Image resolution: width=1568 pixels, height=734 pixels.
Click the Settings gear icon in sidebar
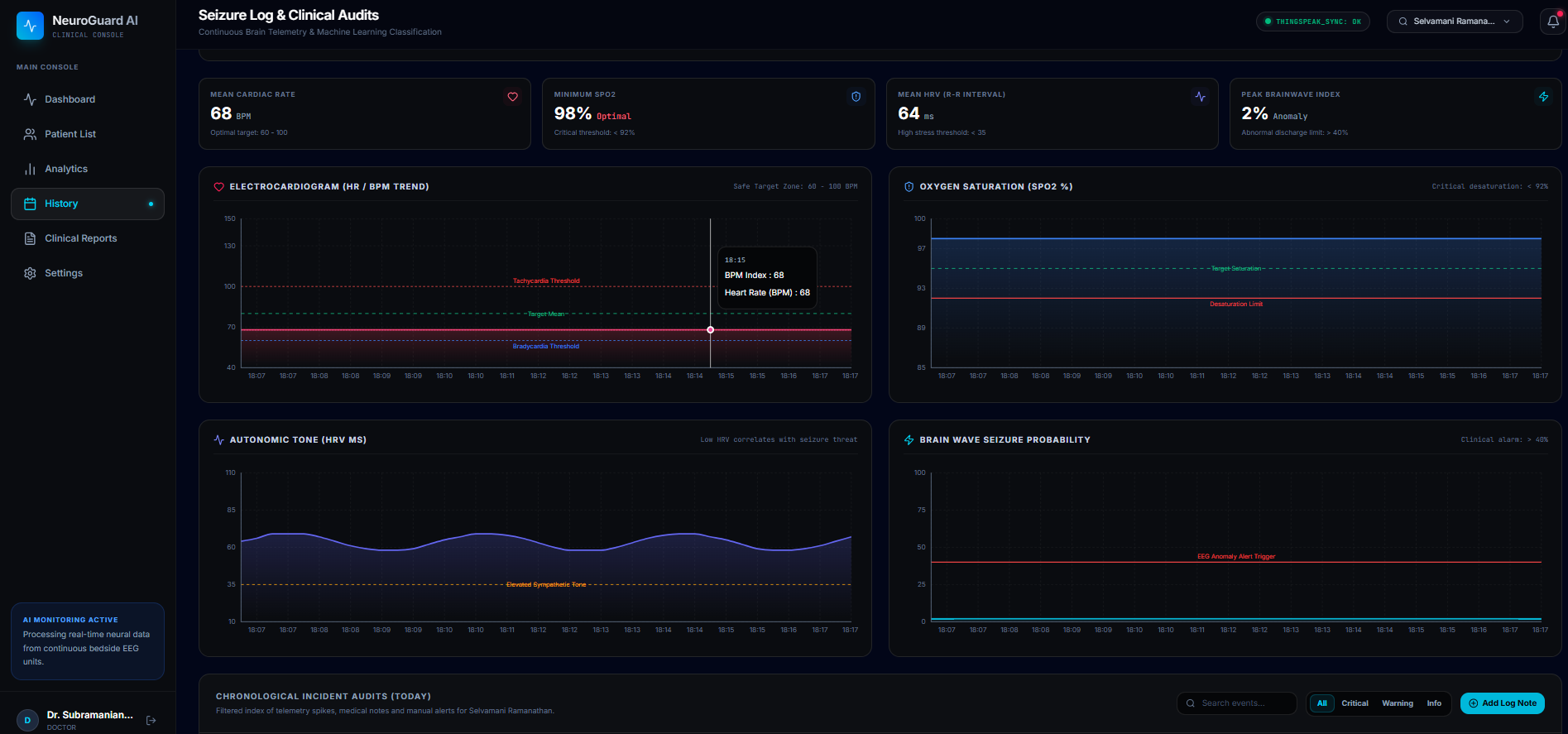coord(30,273)
